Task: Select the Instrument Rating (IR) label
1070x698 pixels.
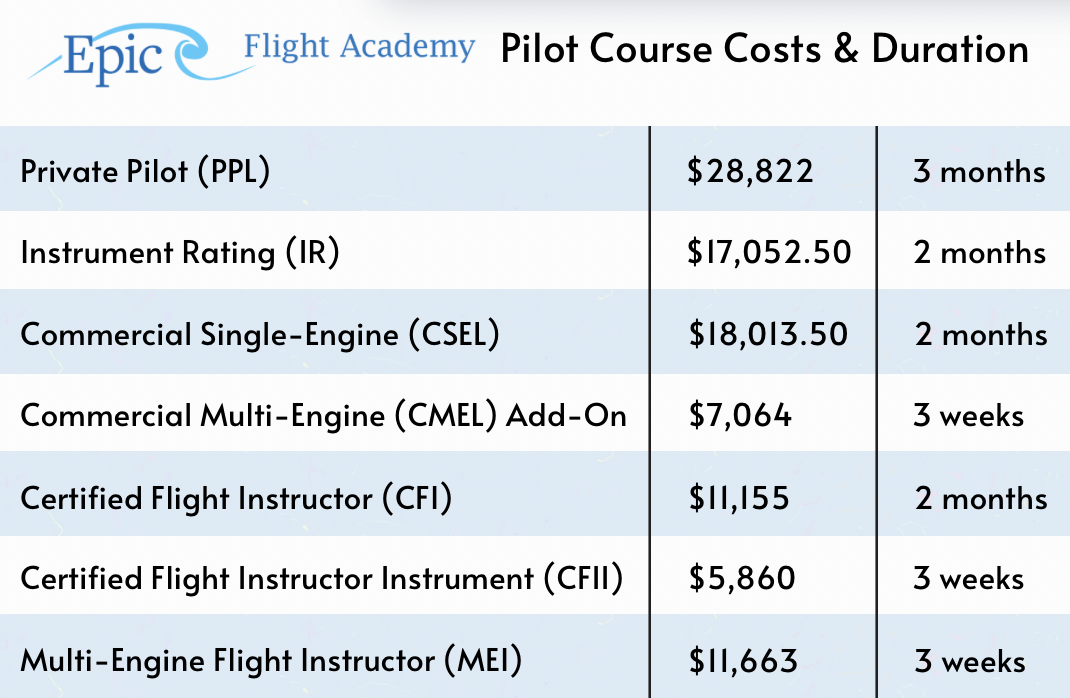Action: click(x=180, y=252)
